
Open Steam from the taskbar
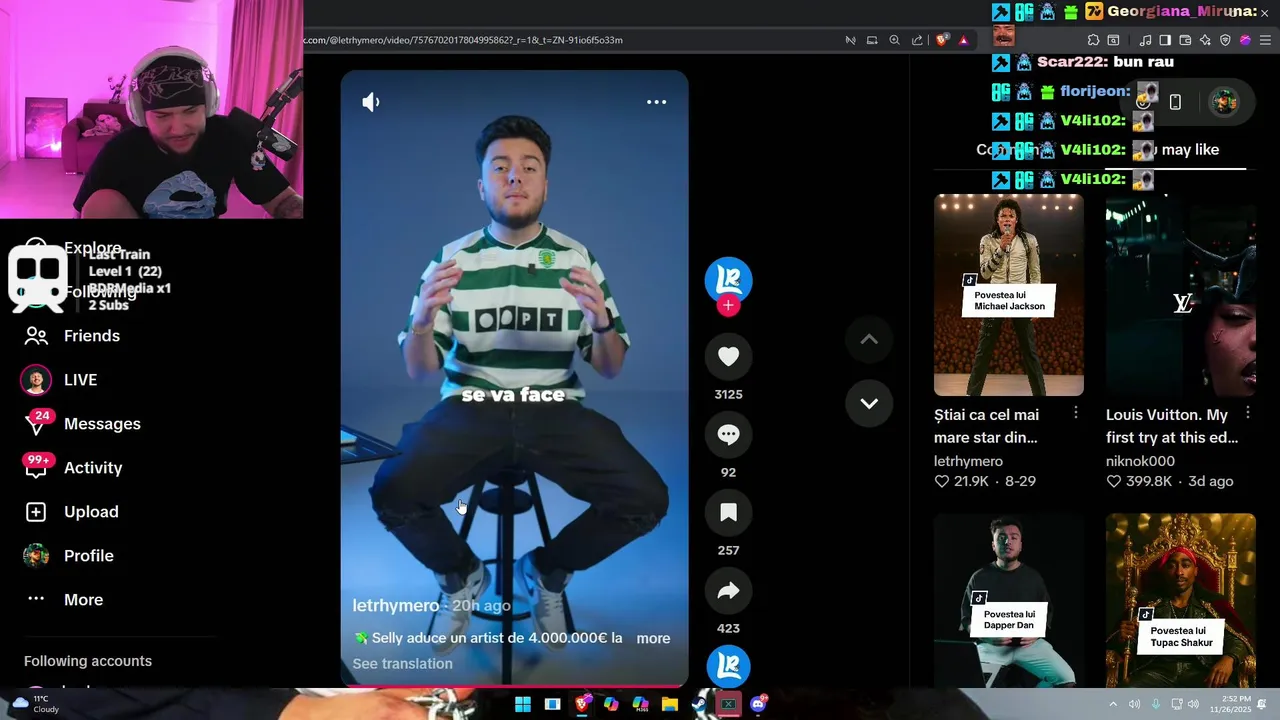coord(700,704)
